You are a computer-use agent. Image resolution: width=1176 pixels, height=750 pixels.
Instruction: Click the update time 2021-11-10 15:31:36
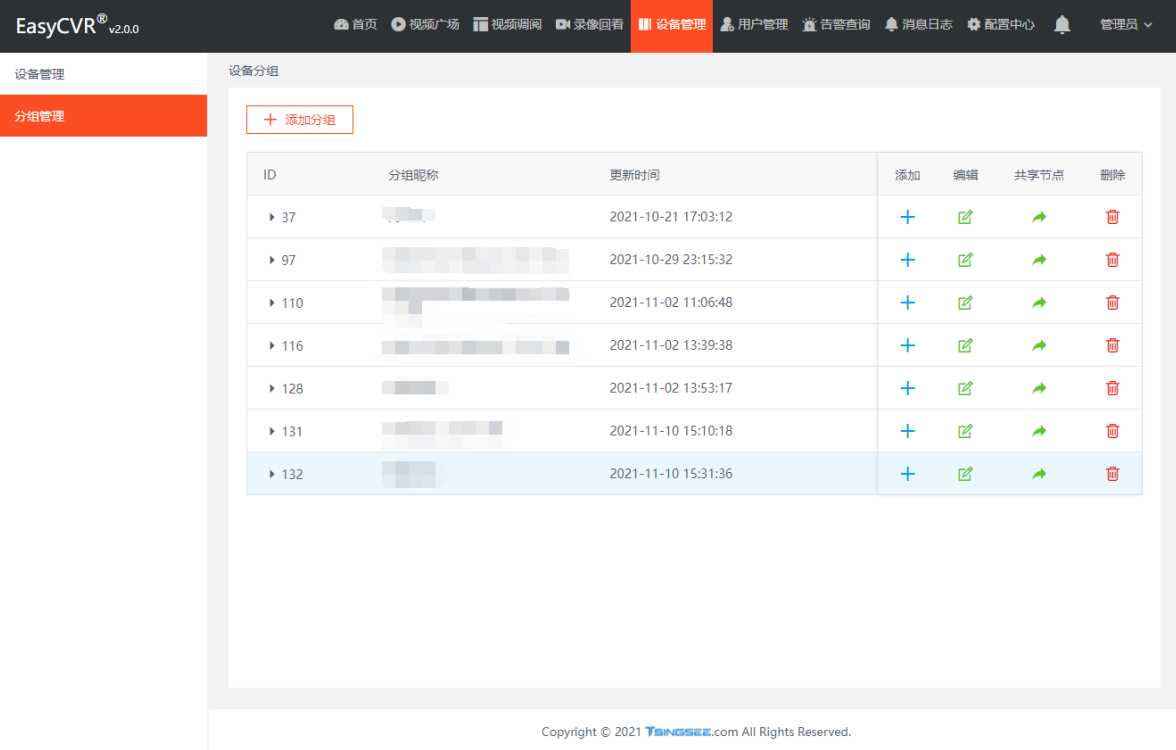[x=670, y=474]
